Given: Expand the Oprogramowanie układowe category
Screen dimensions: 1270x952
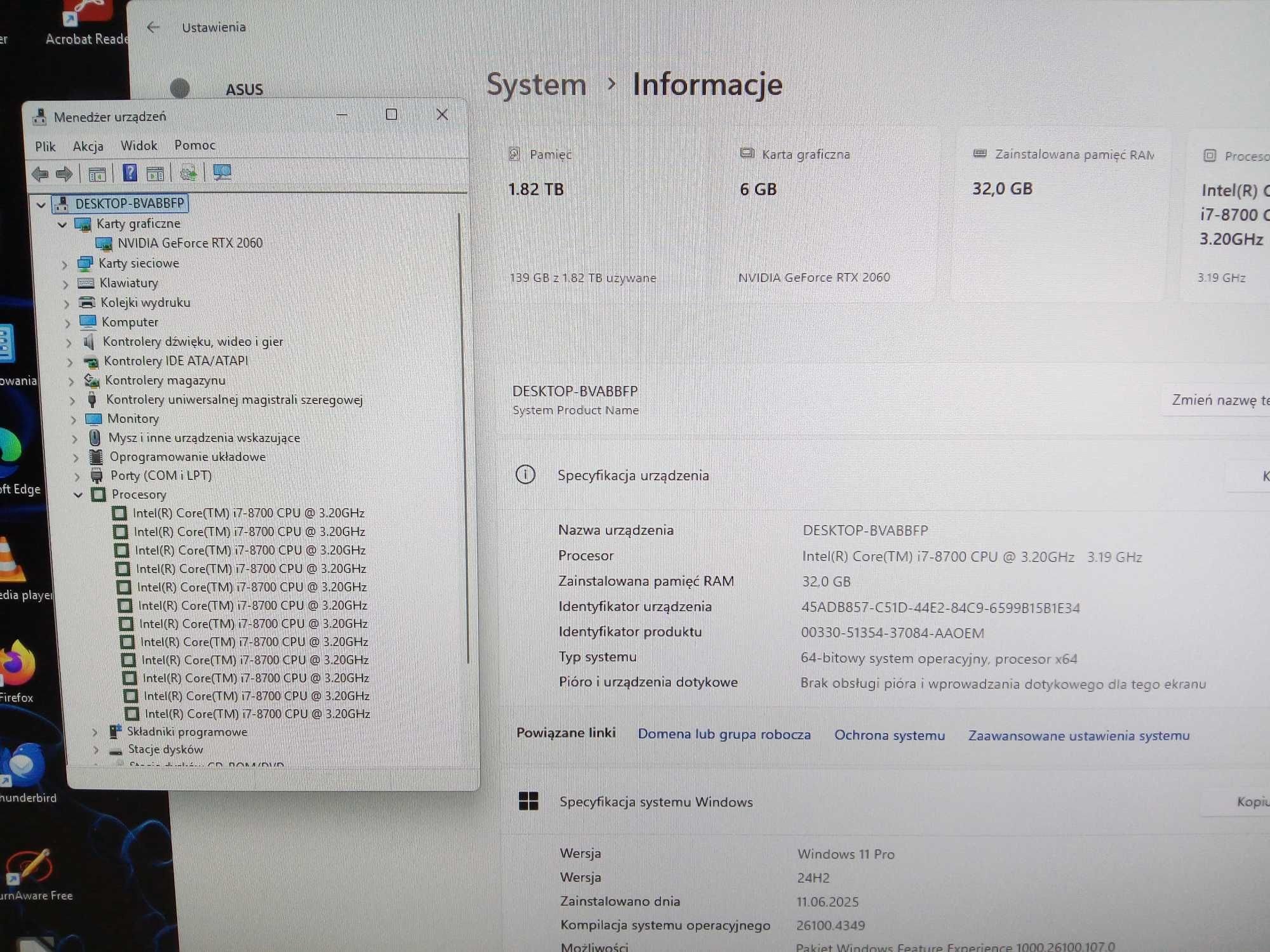Looking at the screenshot, I should (x=76, y=458).
